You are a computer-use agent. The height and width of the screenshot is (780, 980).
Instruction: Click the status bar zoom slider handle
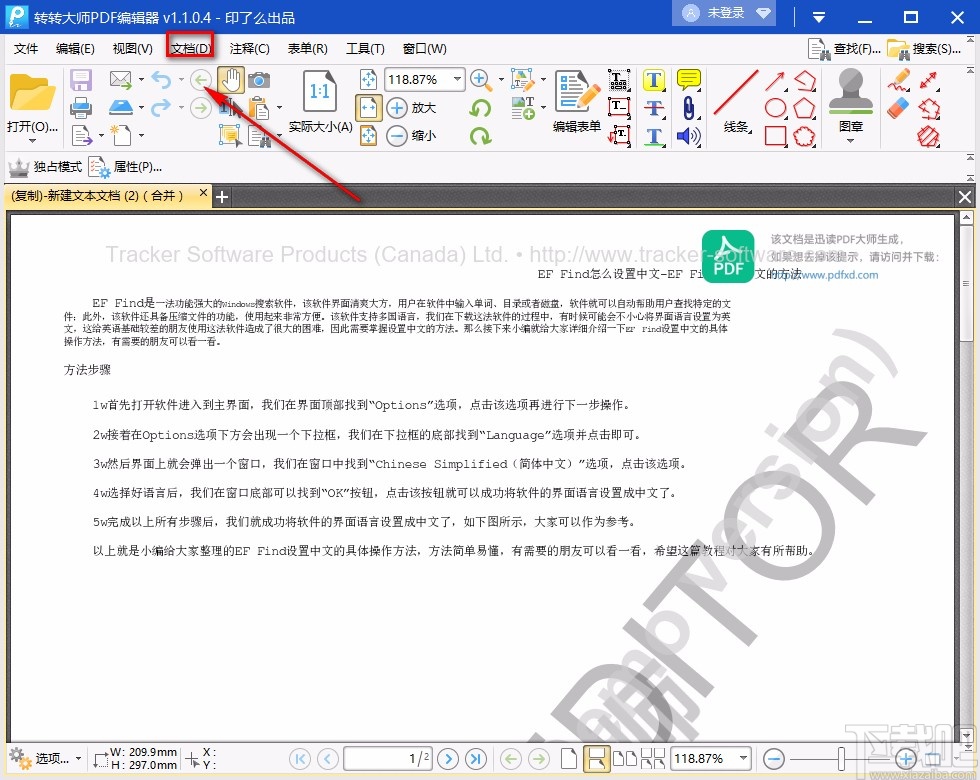coord(841,759)
